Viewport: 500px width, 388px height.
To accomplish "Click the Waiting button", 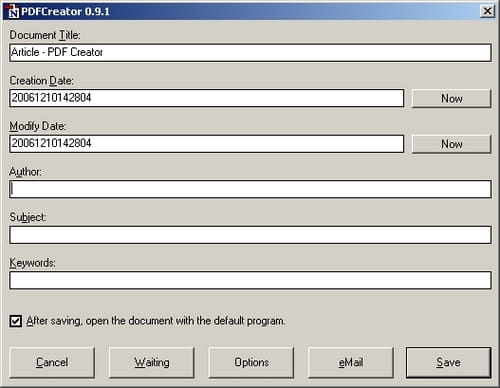I will coord(152,362).
